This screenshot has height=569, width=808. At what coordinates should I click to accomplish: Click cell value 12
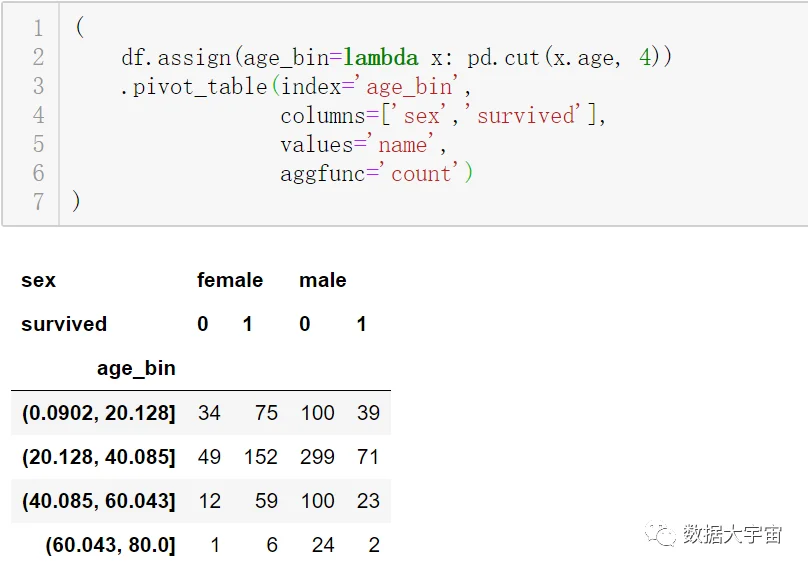209,501
